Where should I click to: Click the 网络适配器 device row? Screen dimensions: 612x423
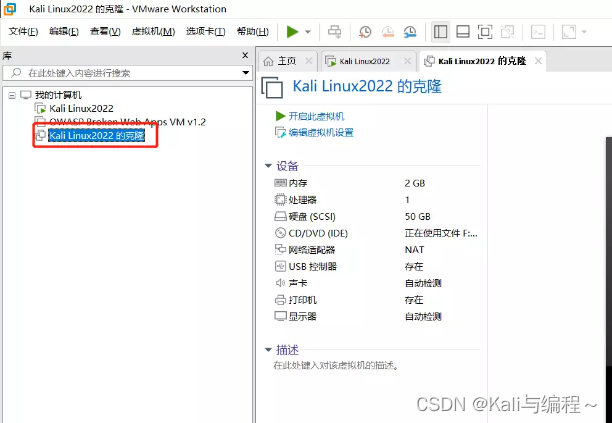pyautogui.click(x=377, y=250)
